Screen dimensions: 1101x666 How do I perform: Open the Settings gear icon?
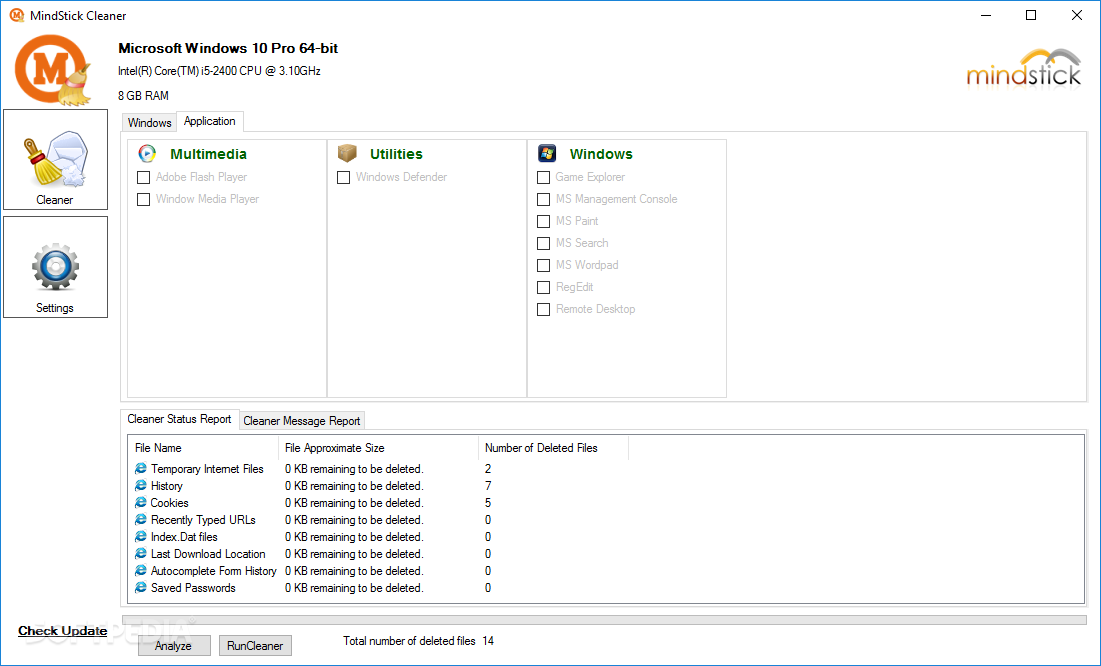(55, 267)
